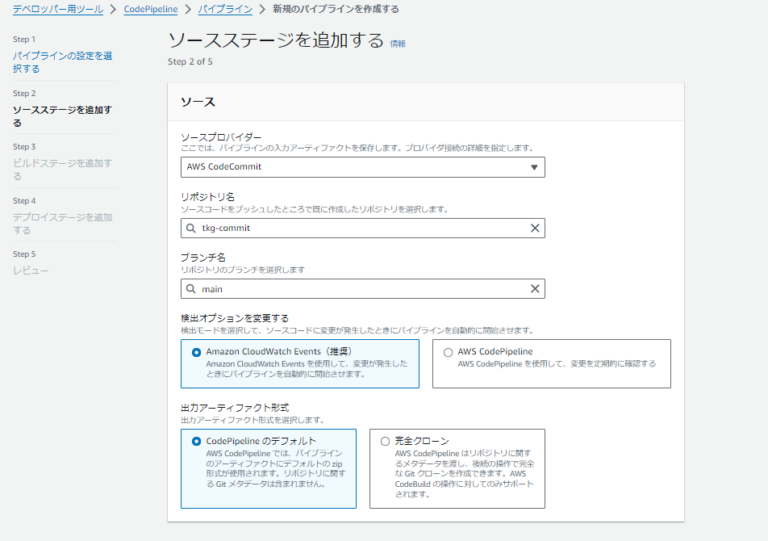Screen dimensions: 768x541
Task: Click the main branch name field
Action: [362, 289]
